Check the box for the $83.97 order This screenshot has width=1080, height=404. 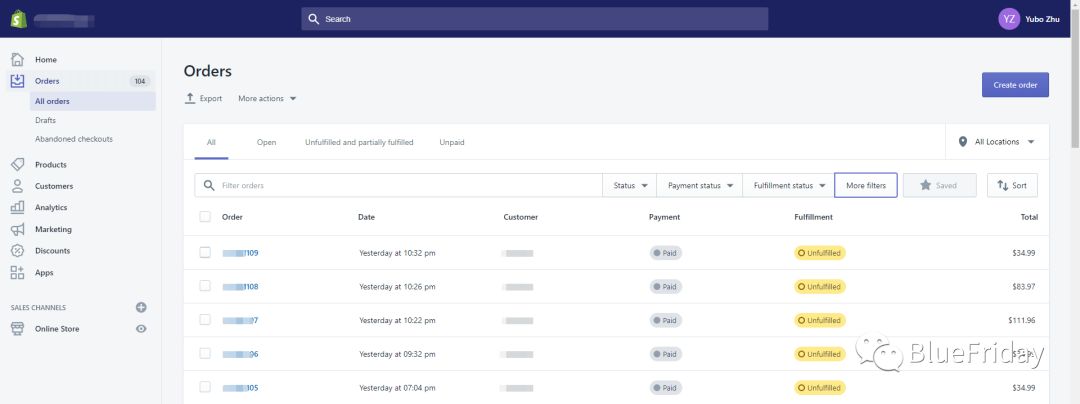pyautogui.click(x=205, y=286)
